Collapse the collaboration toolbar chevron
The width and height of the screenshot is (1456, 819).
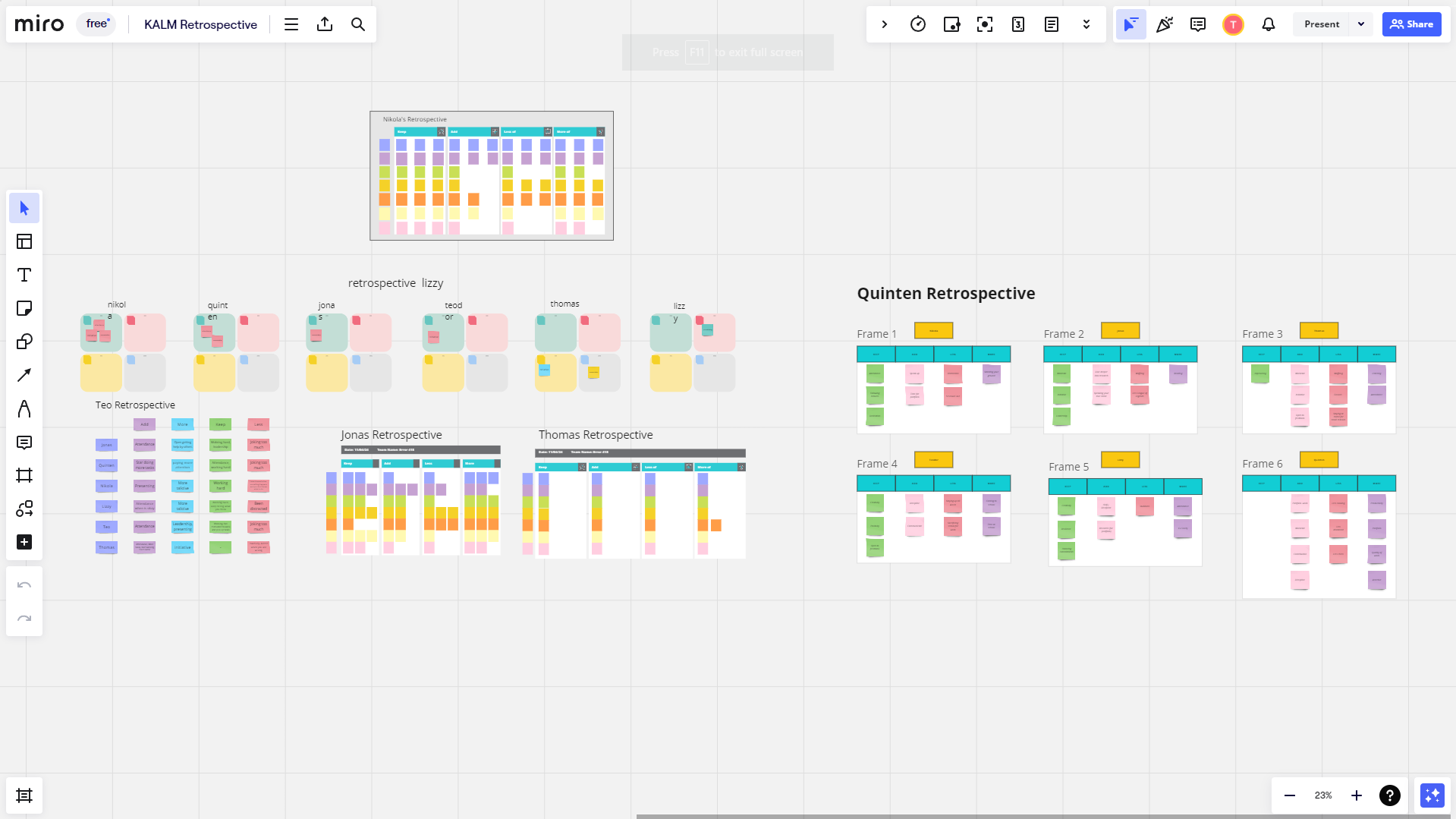coord(885,24)
